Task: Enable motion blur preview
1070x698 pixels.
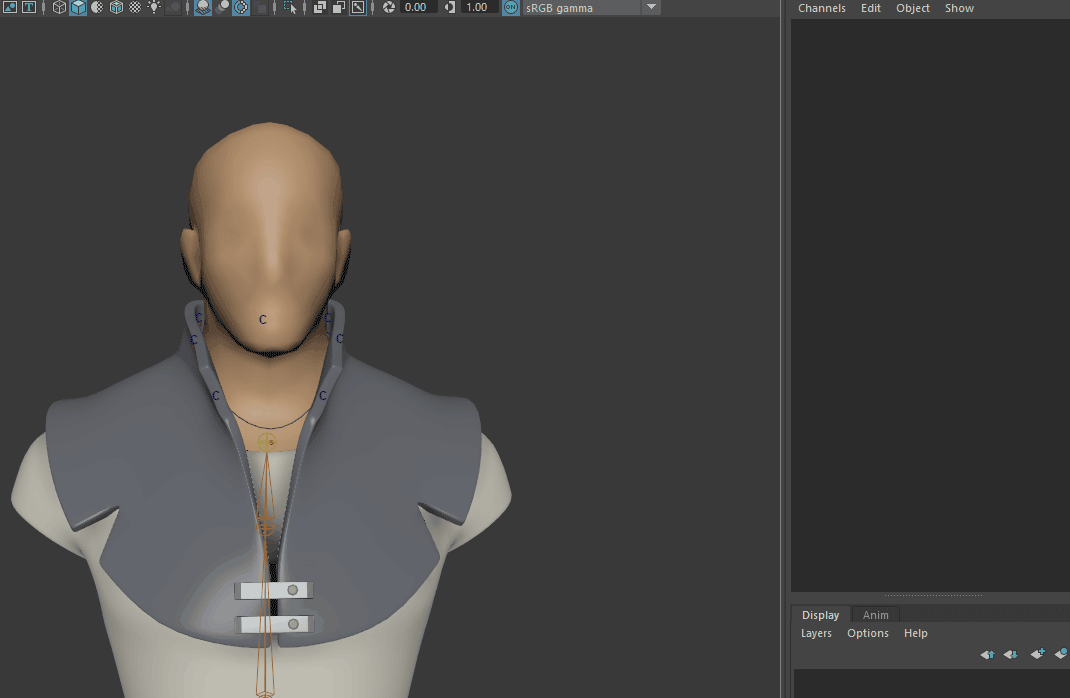Action: pos(221,9)
